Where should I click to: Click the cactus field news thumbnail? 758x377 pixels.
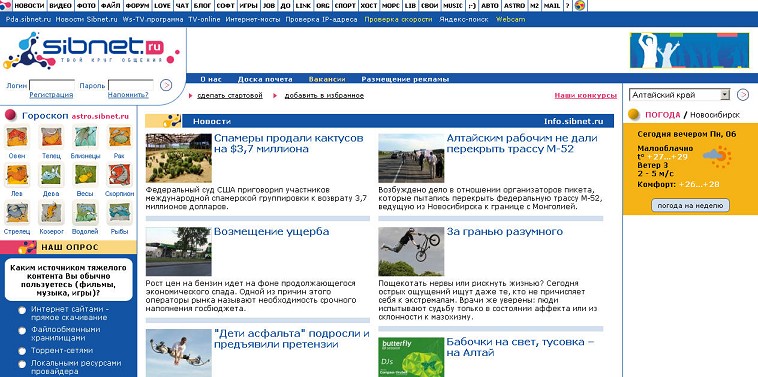click(x=178, y=158)
